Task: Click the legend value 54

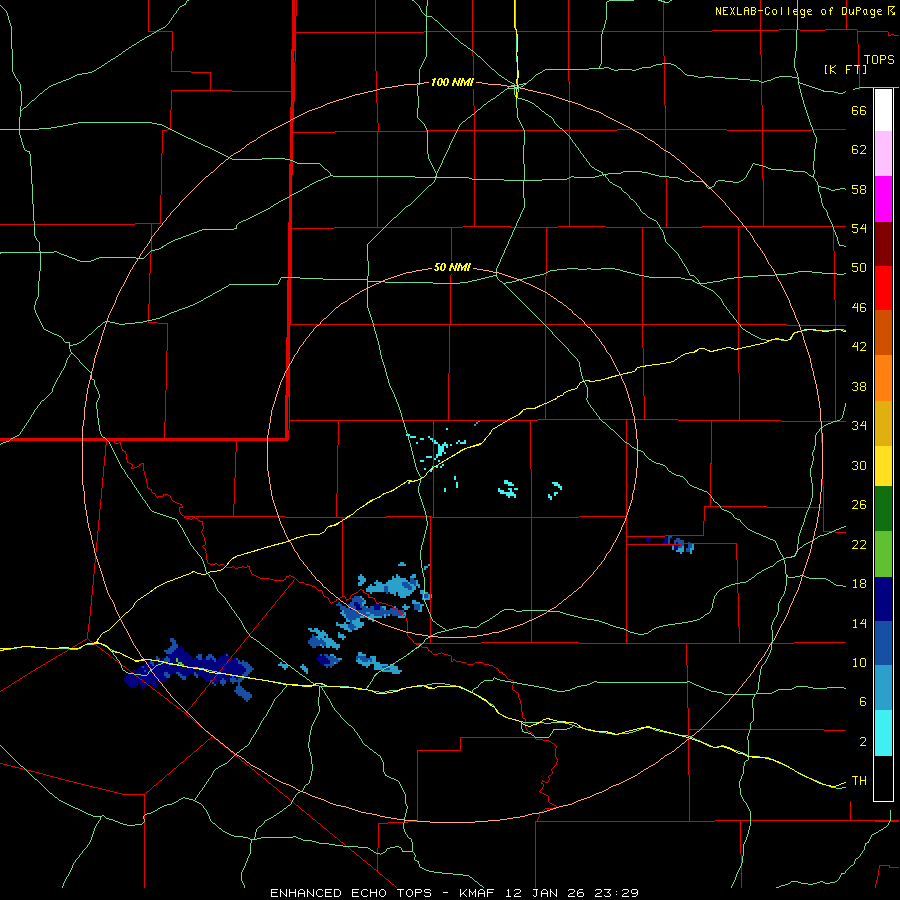Action: tap(859, 228)
